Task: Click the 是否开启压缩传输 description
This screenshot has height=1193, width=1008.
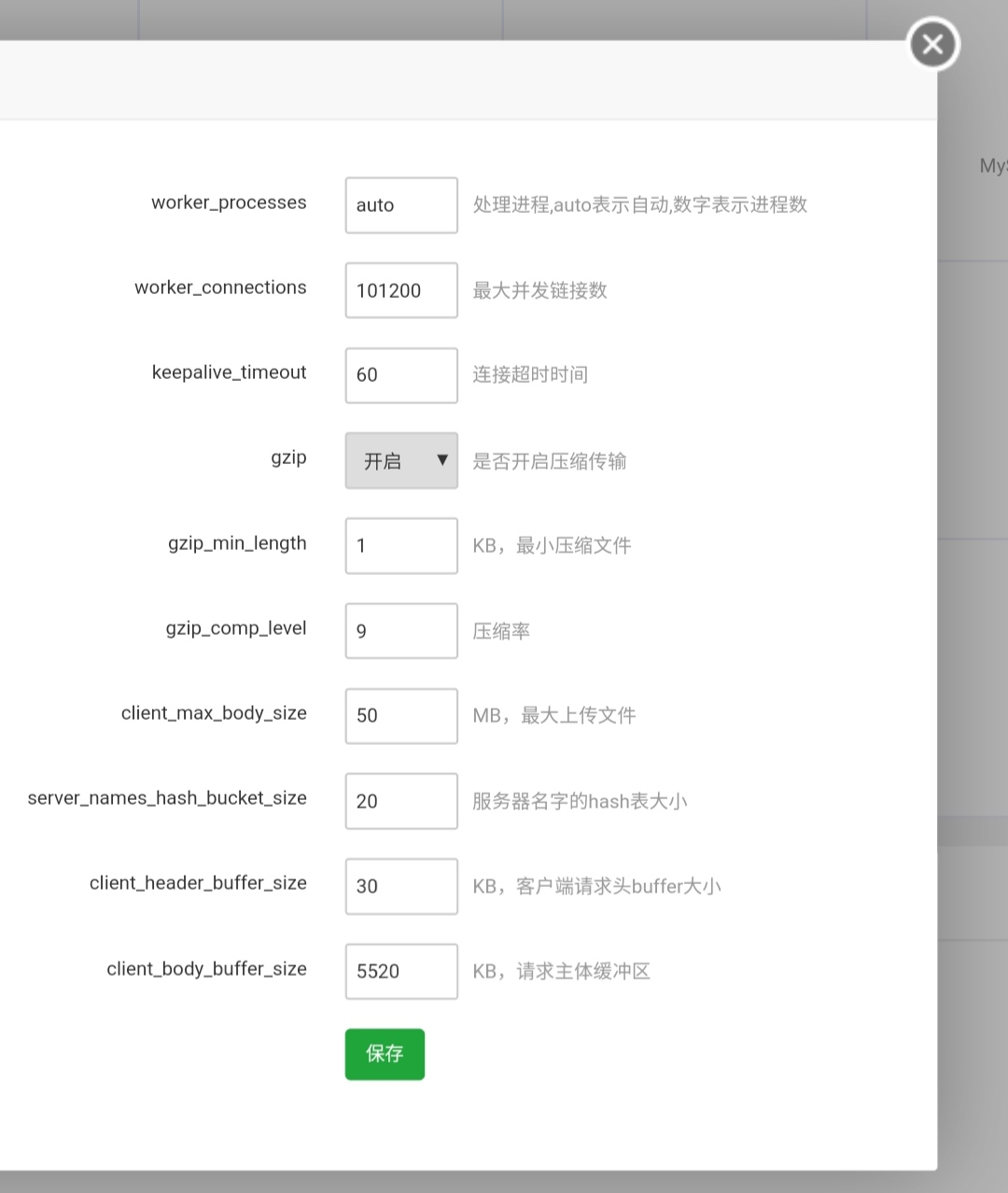Action: tap(550, 461)
